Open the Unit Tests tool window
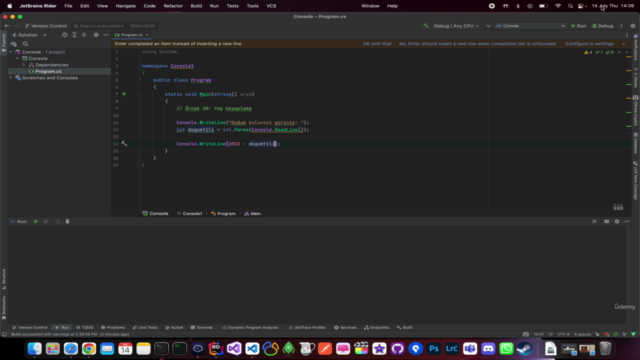This screenshot has width=640, height=360. click(145, 327)
